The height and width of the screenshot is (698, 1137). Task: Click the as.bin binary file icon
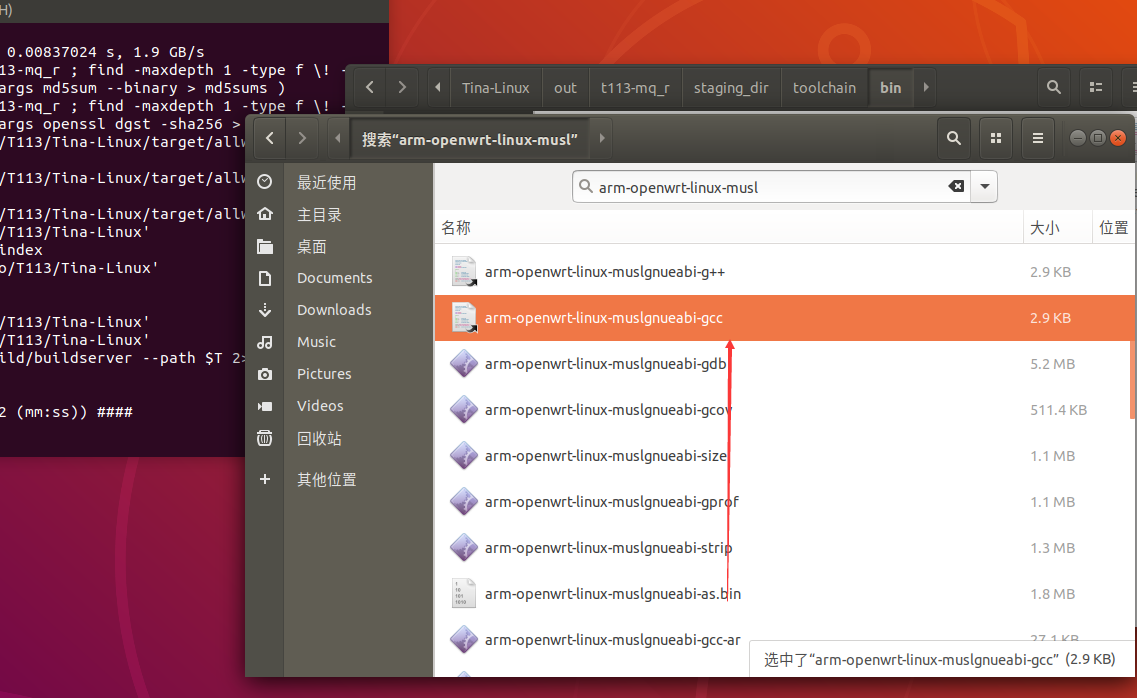point(464,594)
